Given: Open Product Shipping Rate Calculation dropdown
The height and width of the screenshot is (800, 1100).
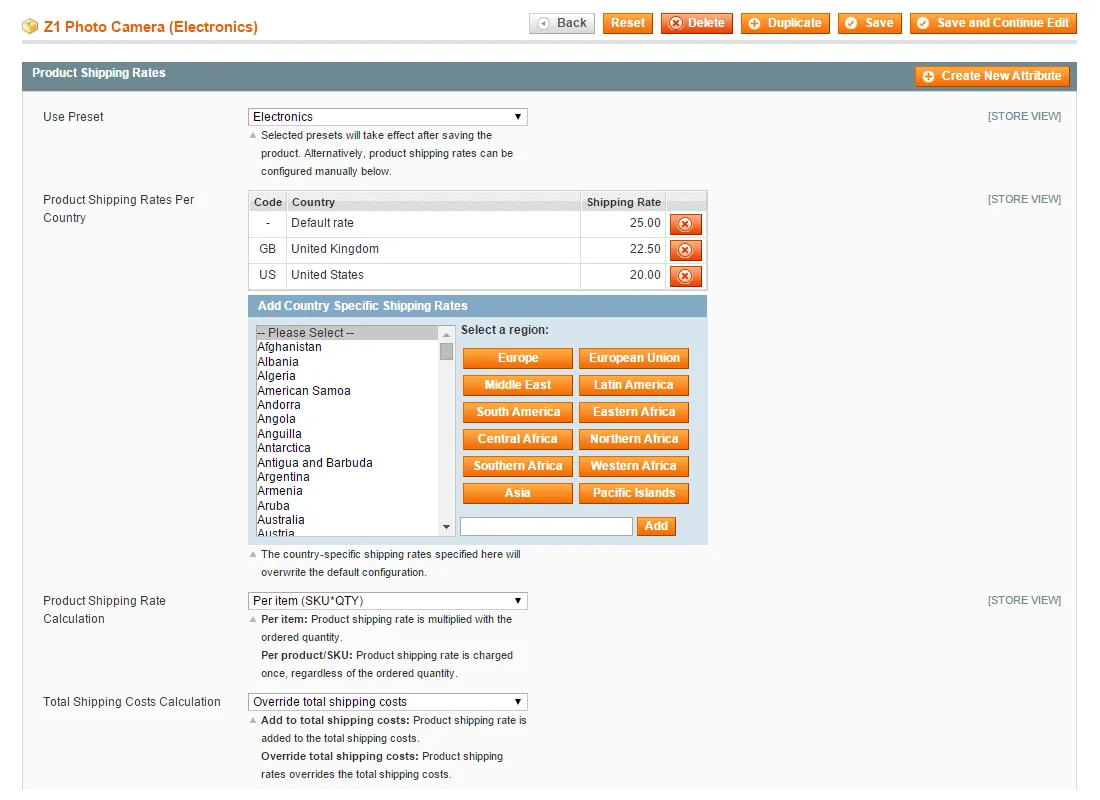Looking at the screenshot, I should tap(387, 601).
